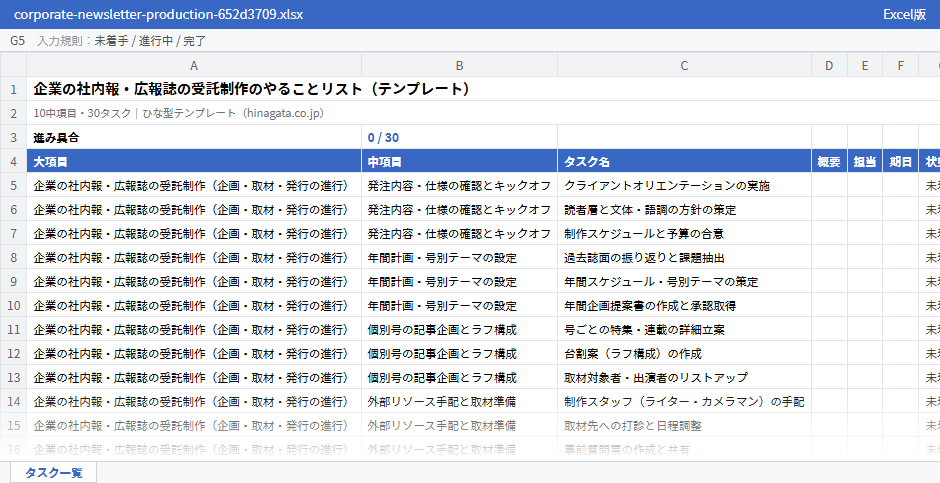Image resolution: width=940 pixels, height=483 pixels.
Task: Click the Excel版 label in title bar
Action: tap(904, 14)
